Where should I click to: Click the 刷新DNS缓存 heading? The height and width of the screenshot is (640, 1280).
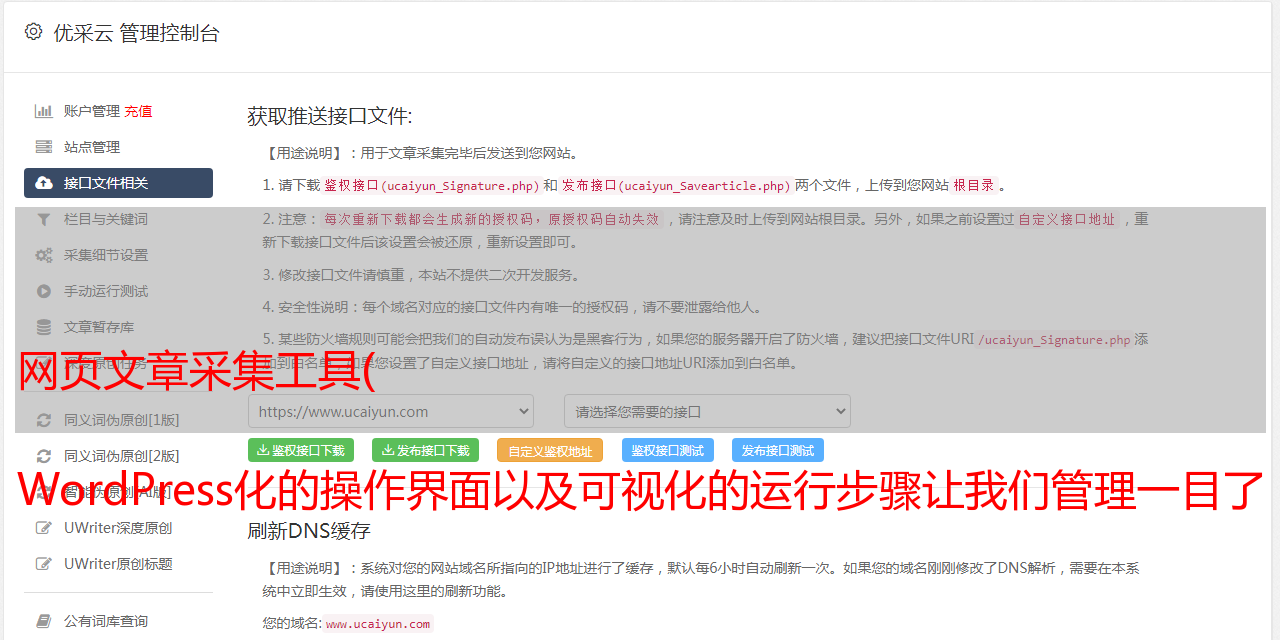309,531
